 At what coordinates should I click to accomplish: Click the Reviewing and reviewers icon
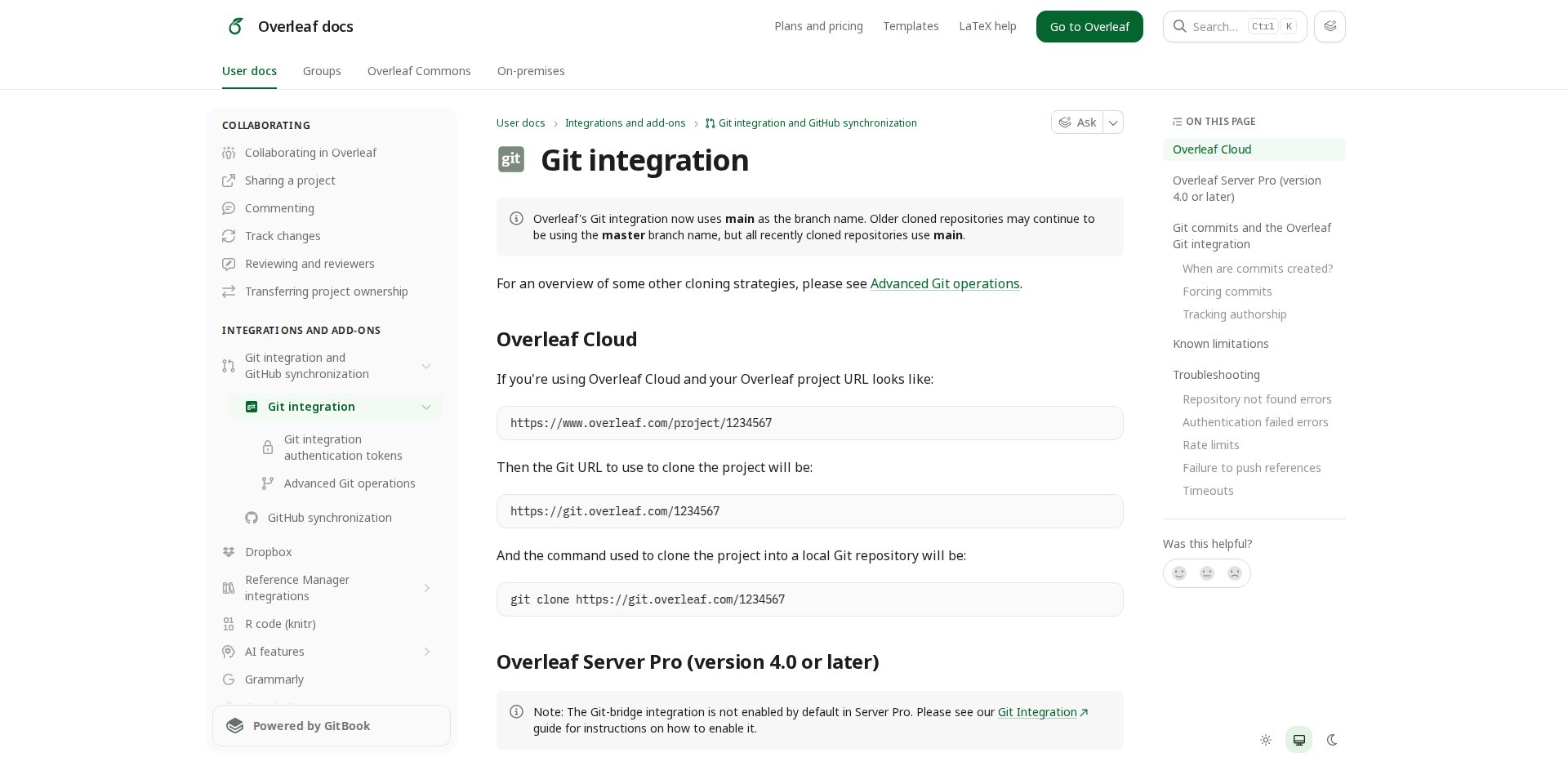tap(229, 264)
